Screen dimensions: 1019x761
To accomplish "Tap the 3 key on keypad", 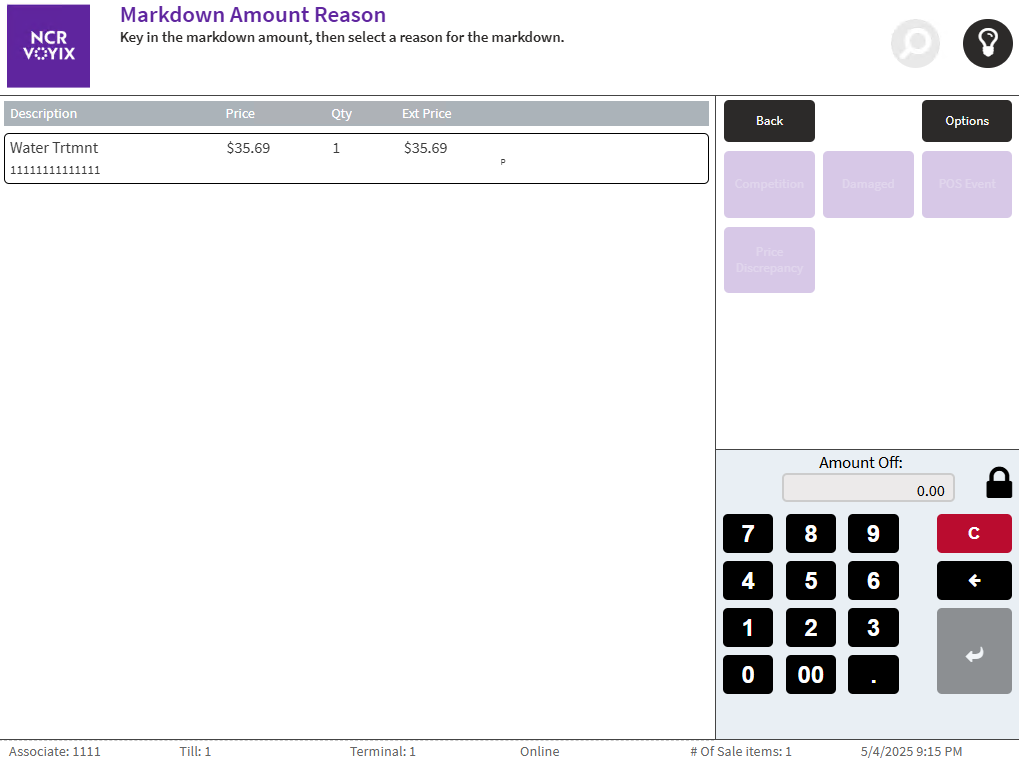I will (x=872, y=628).
